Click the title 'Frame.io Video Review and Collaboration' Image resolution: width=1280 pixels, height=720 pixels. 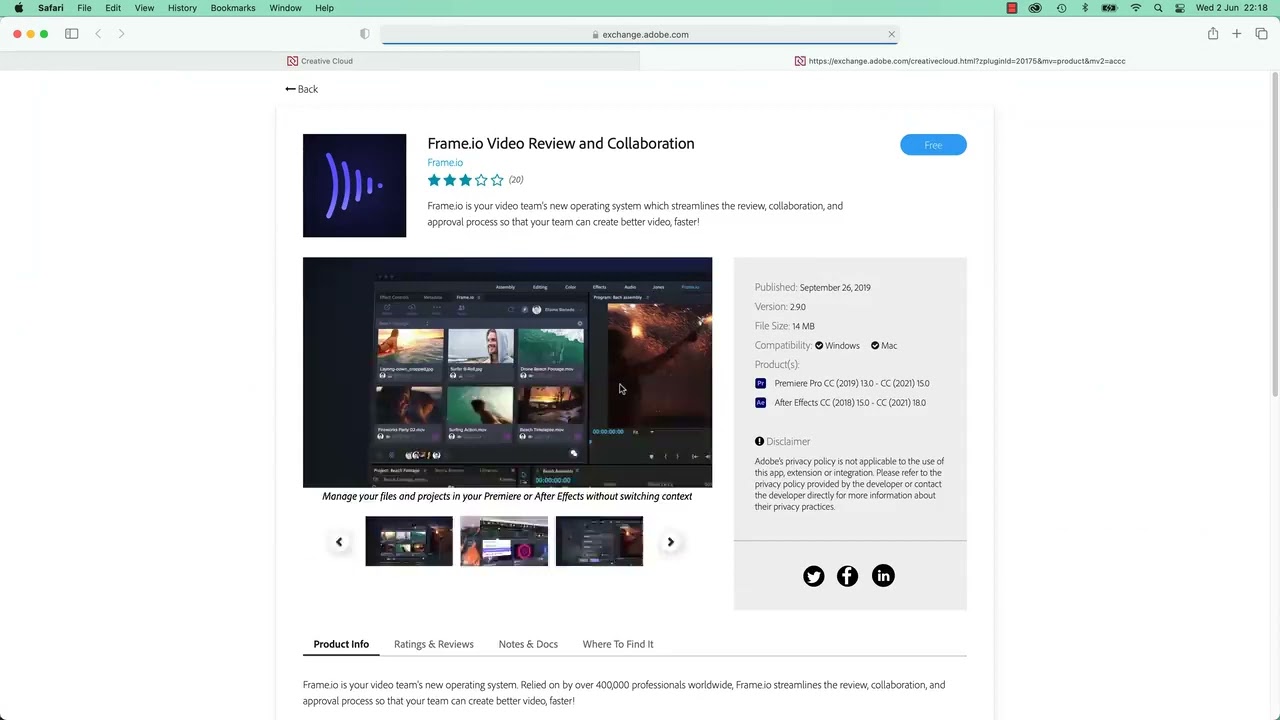click(561, 143)
